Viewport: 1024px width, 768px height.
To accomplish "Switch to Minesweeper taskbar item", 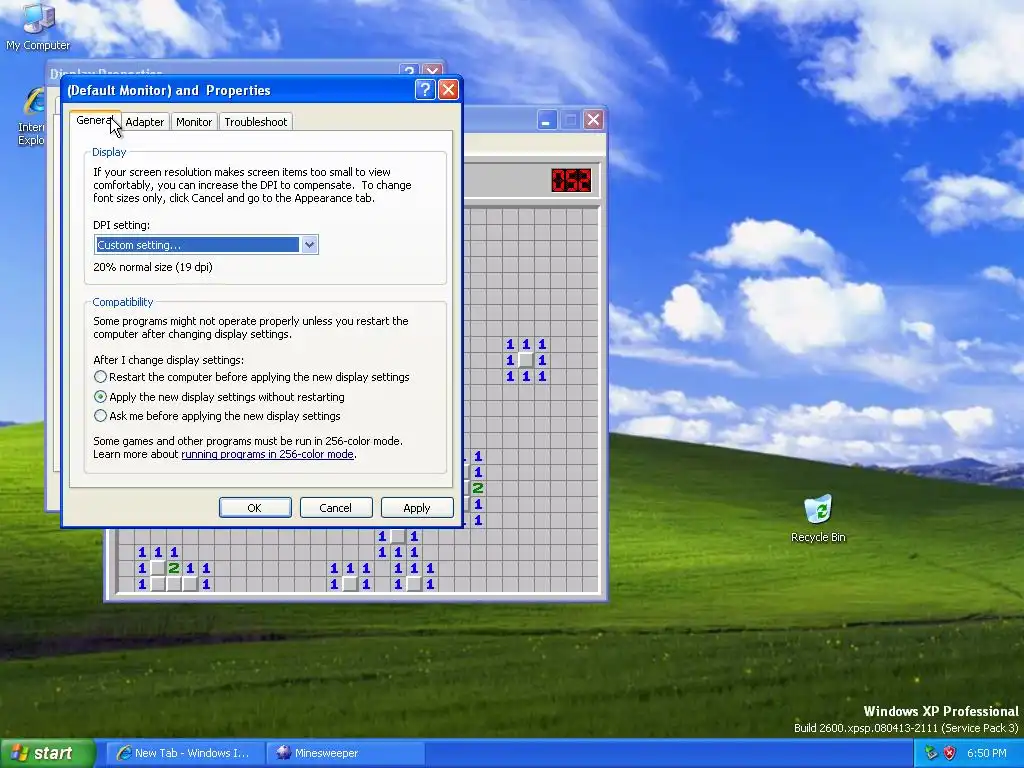I will click(346, 753).
